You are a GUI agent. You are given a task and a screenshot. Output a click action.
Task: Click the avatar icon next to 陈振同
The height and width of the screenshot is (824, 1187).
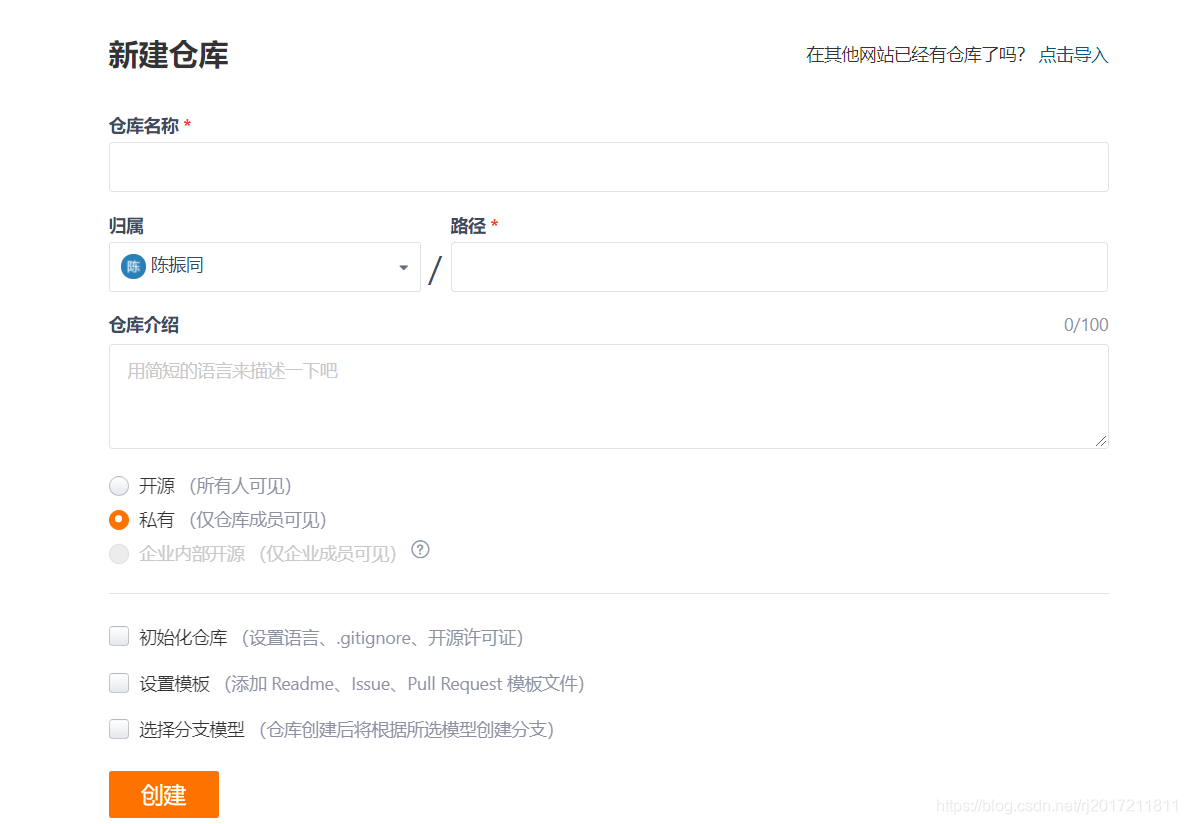tap(131, 266)
